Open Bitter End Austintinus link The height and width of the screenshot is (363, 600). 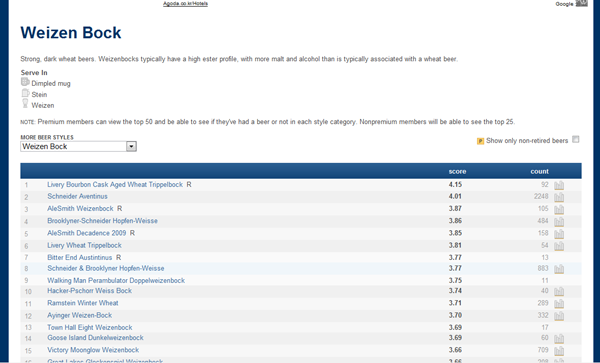tap(80, 257)
